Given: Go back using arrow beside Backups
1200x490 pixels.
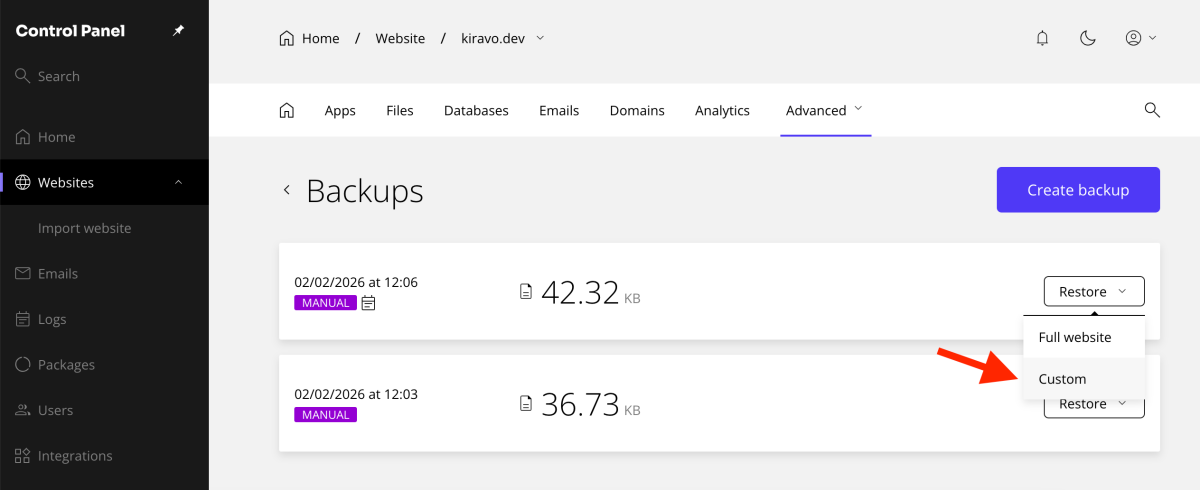Looking at the screenshot, I should pos(287,190).
